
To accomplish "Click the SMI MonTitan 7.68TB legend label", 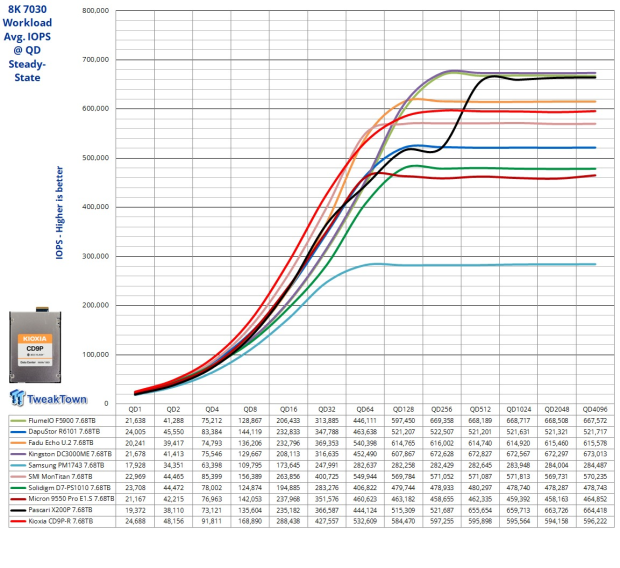I will (x=60, y=477).
